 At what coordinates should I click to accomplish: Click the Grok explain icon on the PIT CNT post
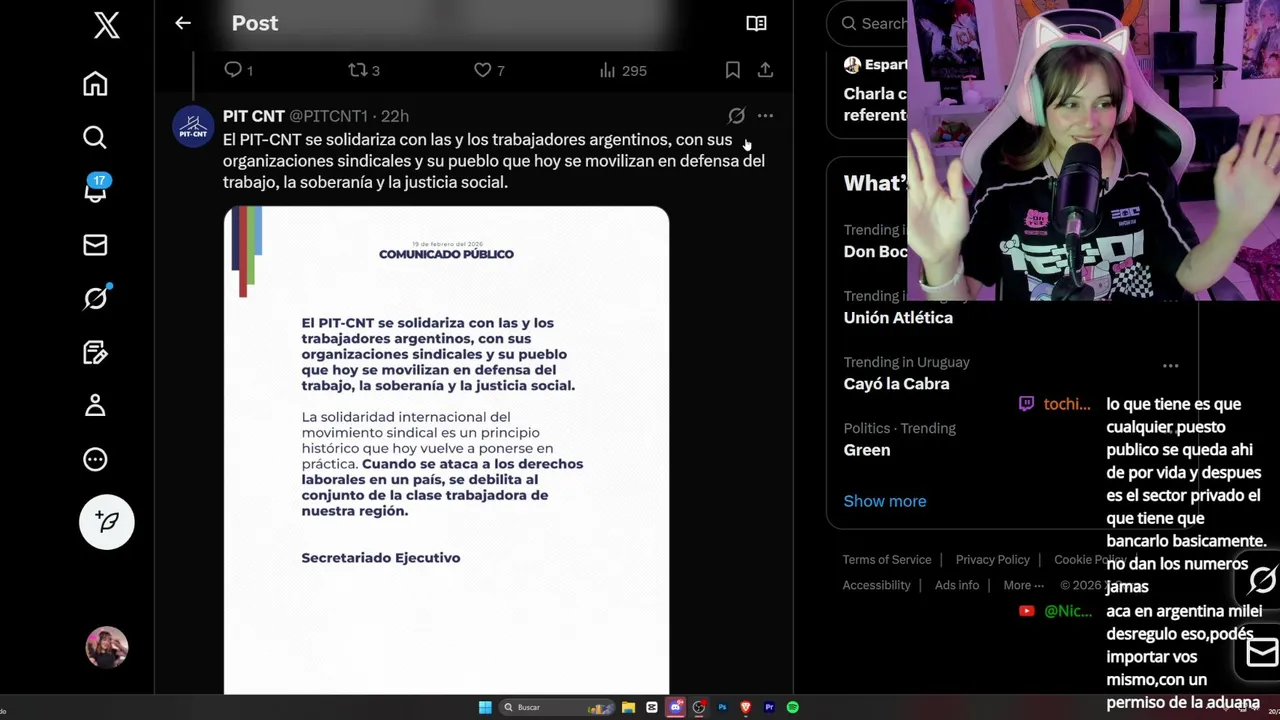pyautogui.click(x=736, y=116)
